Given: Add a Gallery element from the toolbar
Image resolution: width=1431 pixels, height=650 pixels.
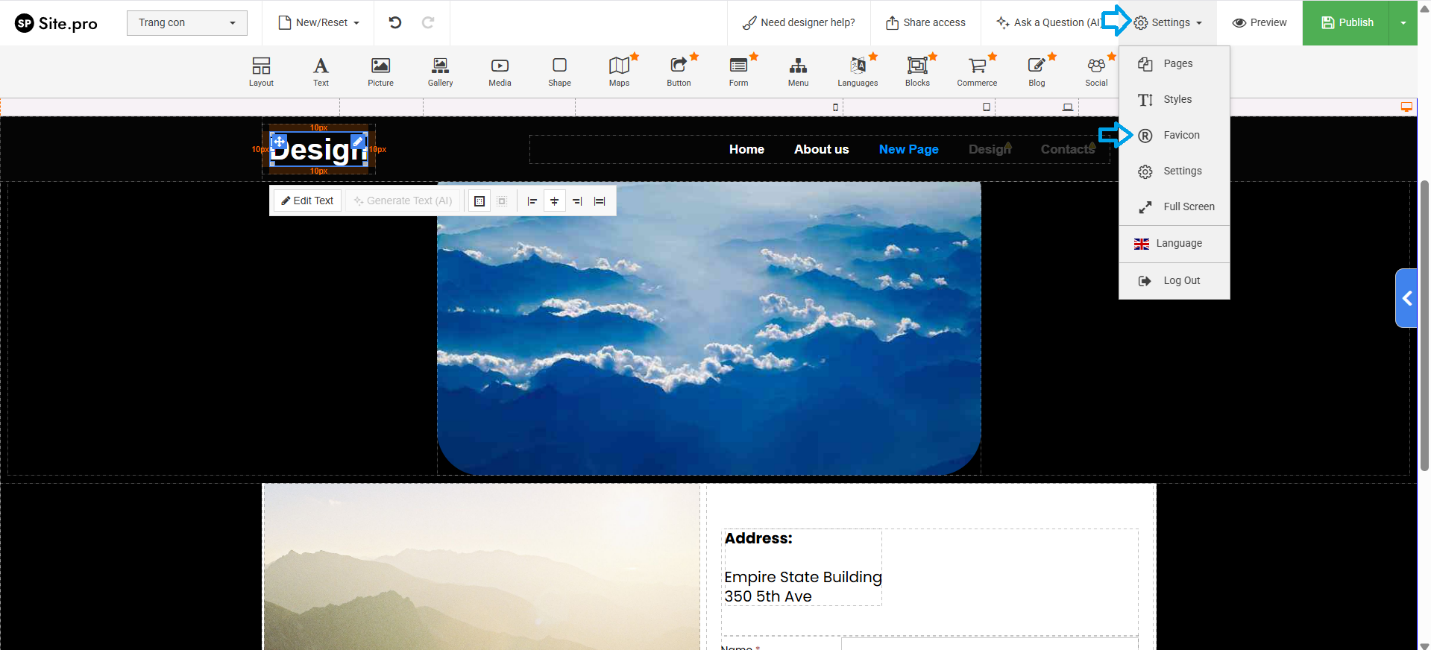Looking at the screenshot, I should pos(440,71).
